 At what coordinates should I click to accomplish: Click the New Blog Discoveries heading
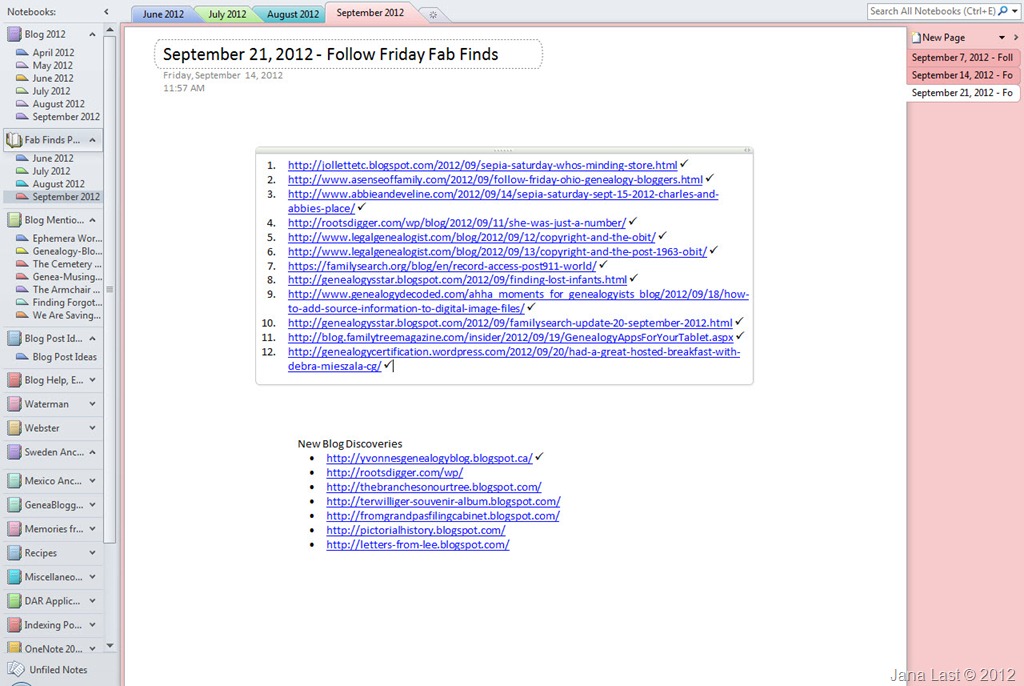[349, 444]
